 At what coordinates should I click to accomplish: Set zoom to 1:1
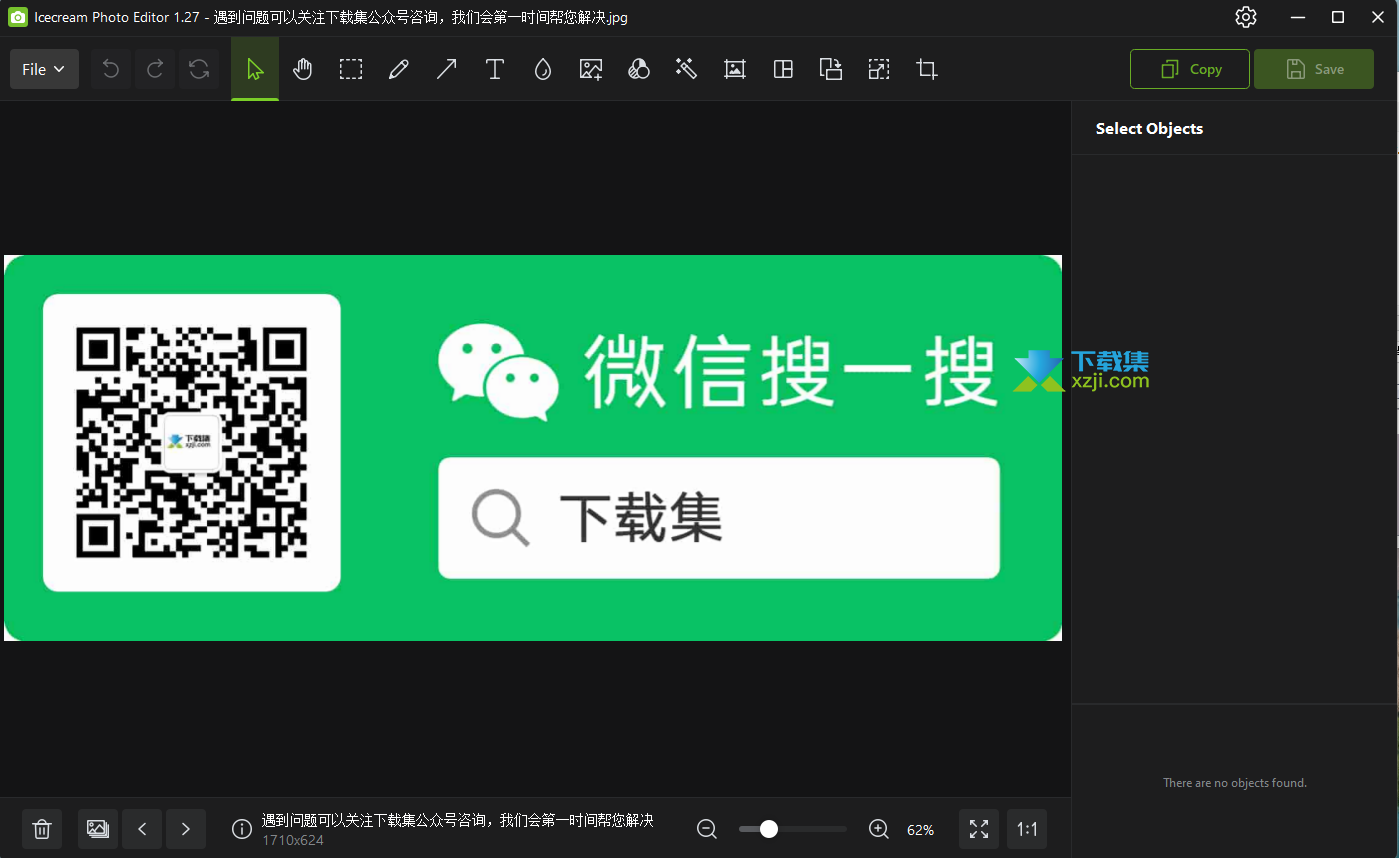pyautogui.click(x=1027, y=829)
